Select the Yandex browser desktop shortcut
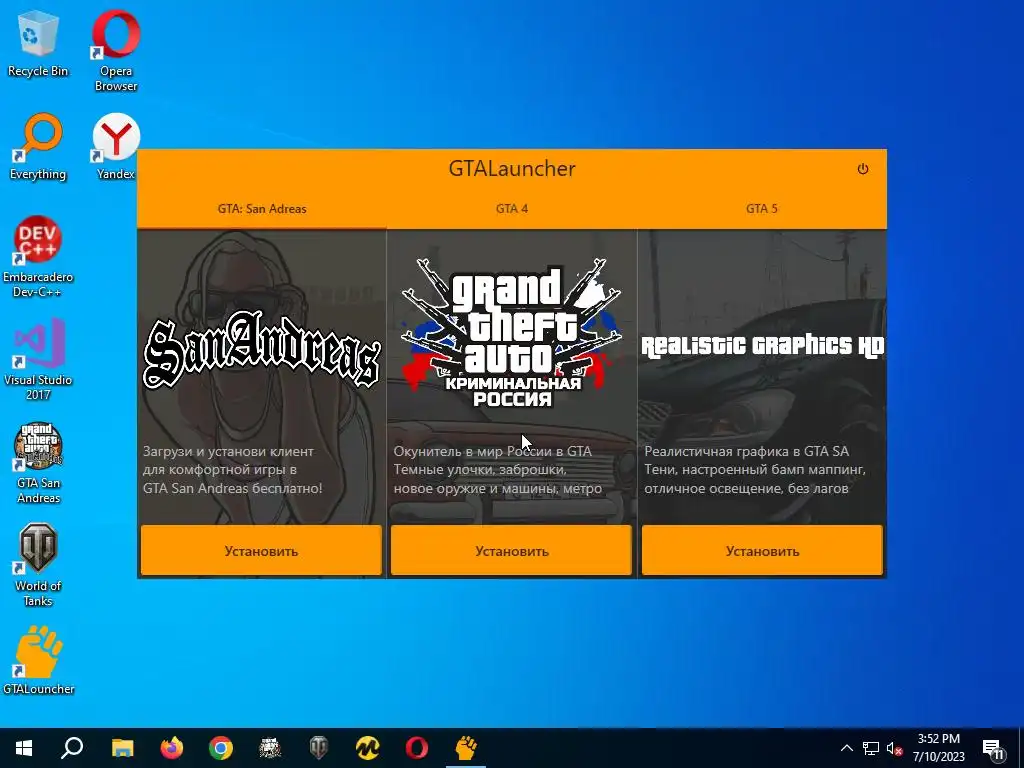This screenshot has height=768, width=1024. (x=116, y=147)
